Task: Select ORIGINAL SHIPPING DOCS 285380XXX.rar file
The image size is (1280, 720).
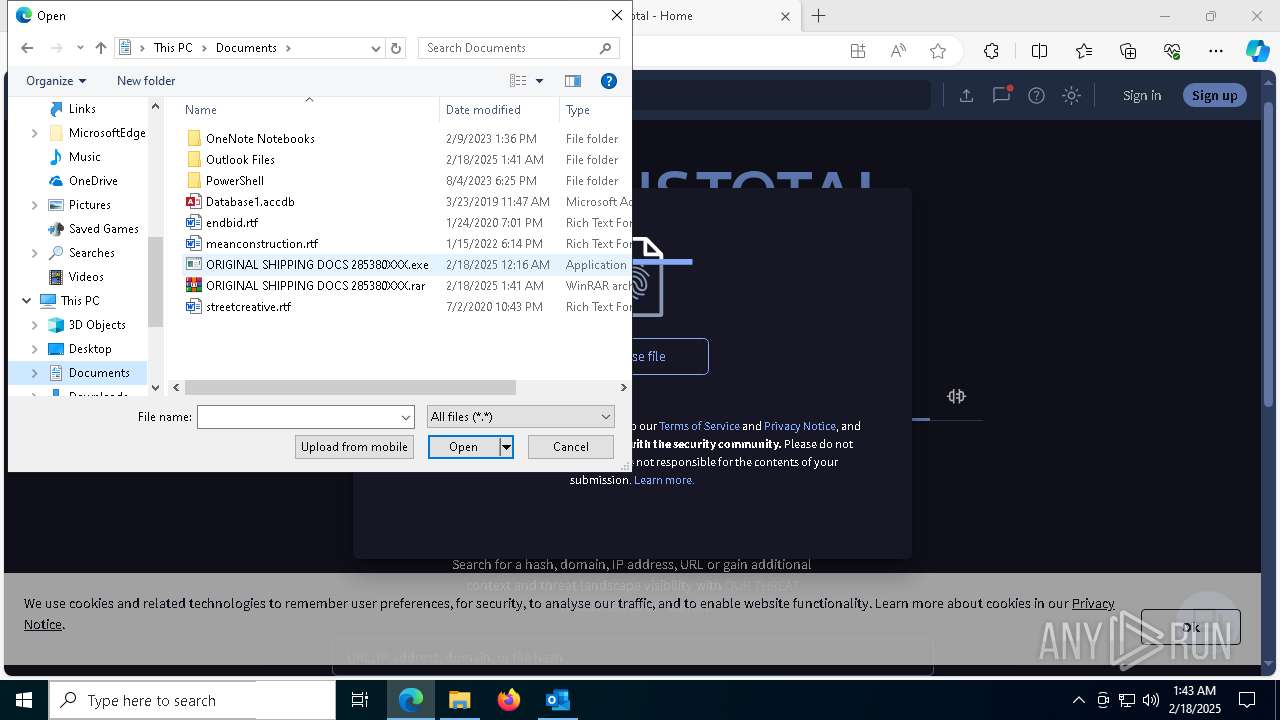Action: click(x=315, y=286)
